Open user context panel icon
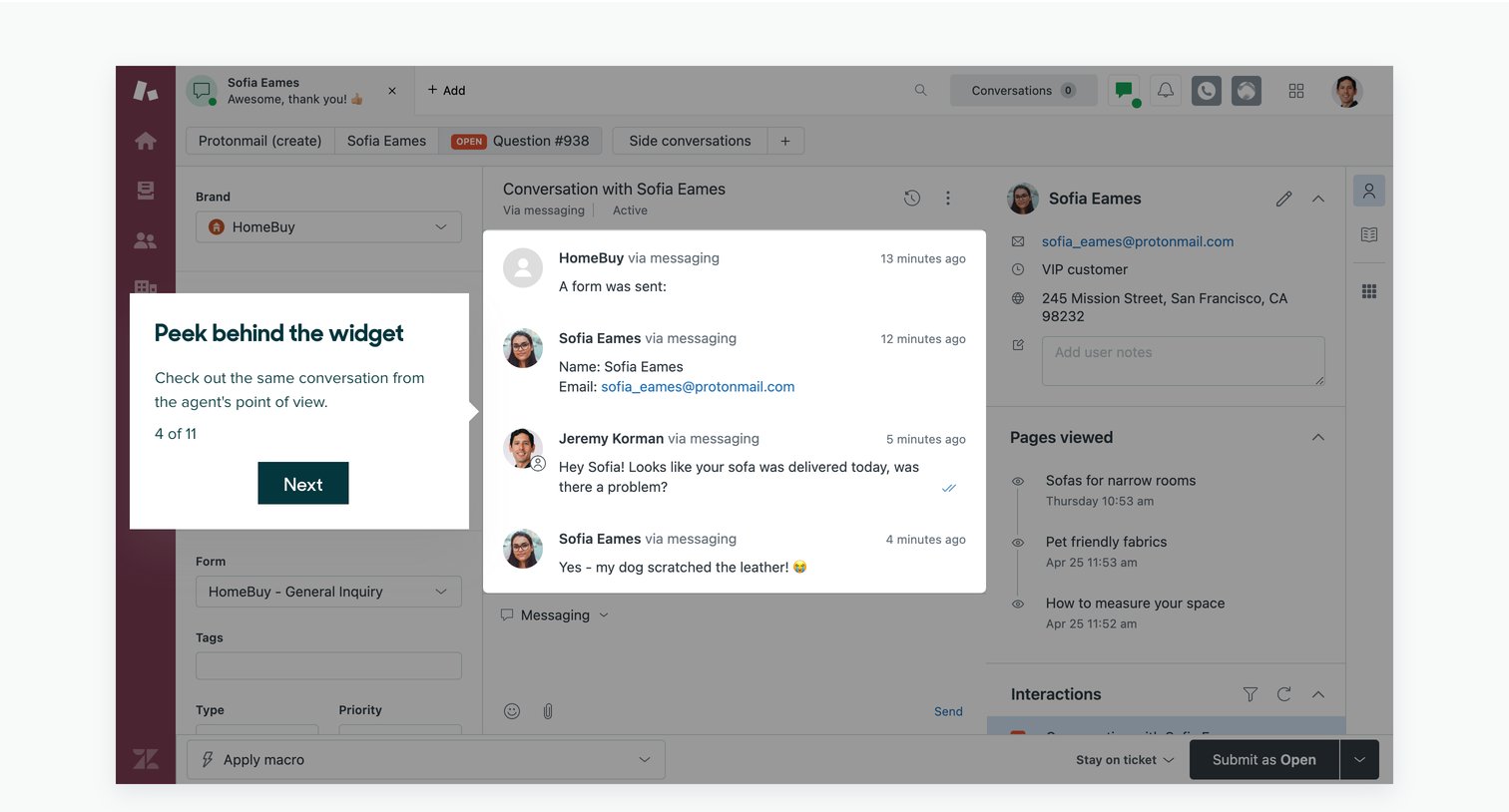The width and height of the screenshot is (1509, 812). 1369,191
